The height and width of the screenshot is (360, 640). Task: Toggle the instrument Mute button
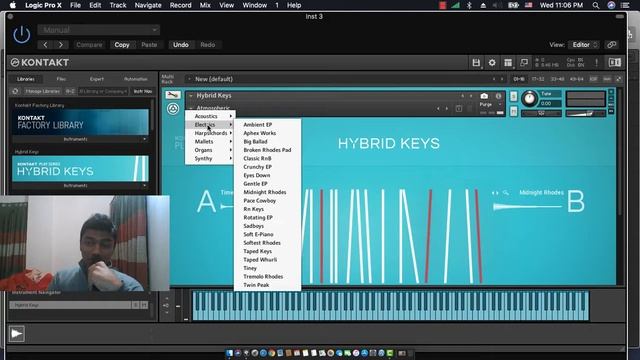coord(513,111)
